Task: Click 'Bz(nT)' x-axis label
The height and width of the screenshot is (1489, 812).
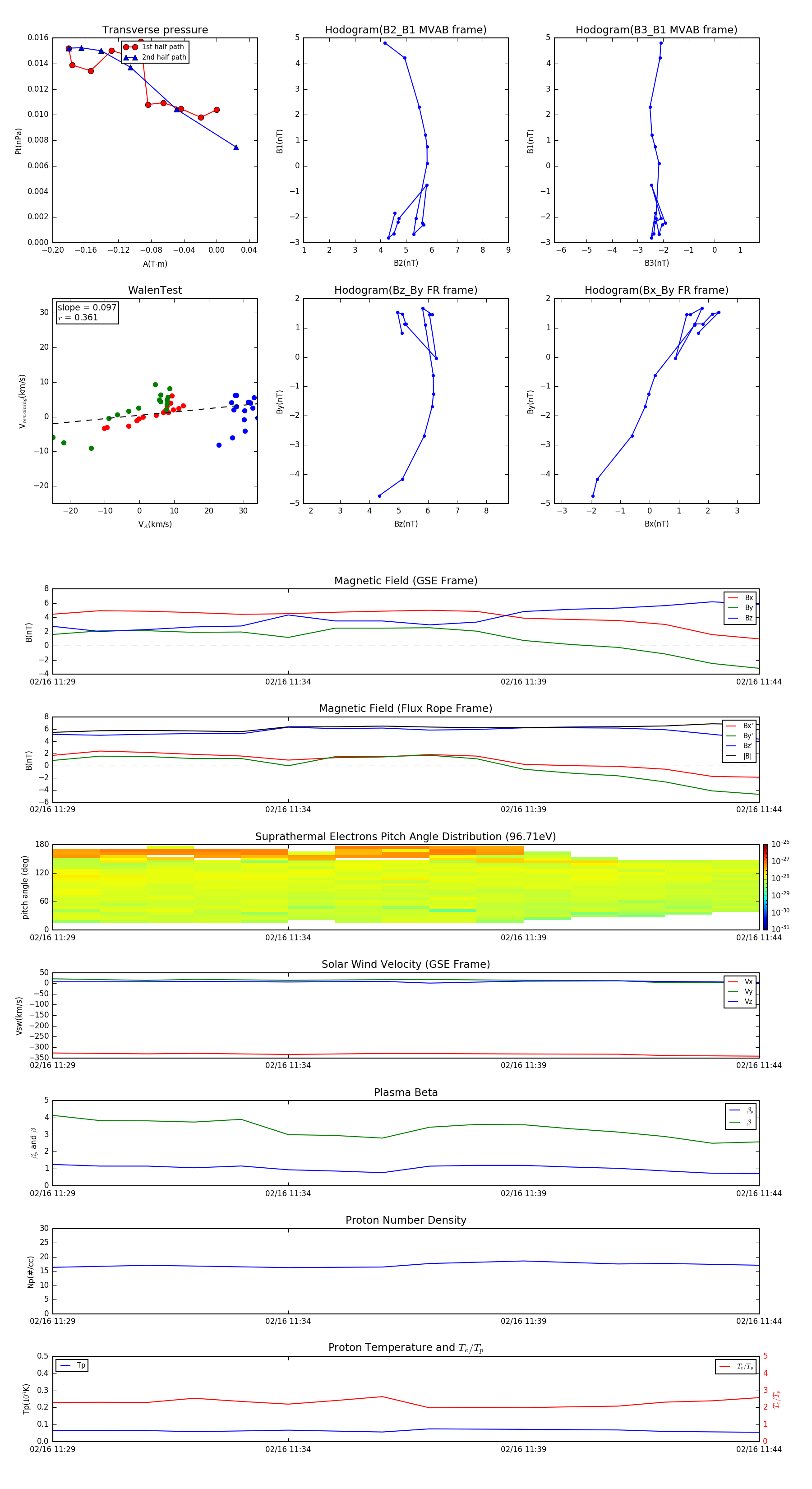Action: pos(406,524)
